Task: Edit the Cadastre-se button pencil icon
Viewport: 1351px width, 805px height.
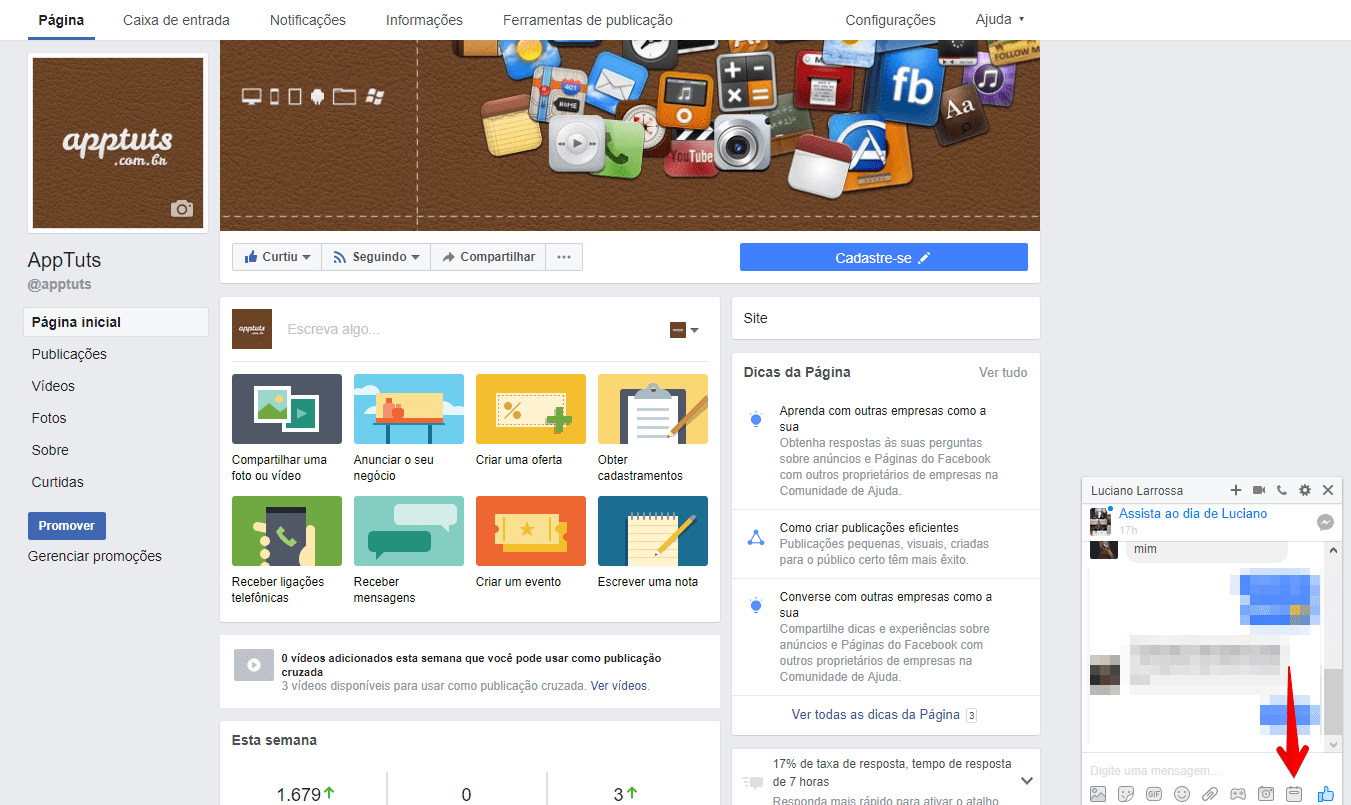Action: click(924, 258)
